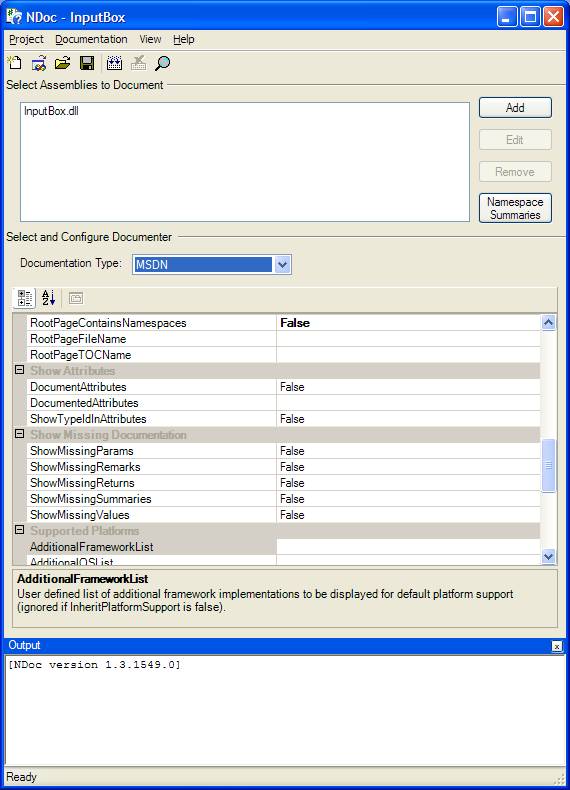Open the Help menu

pyautogui.click(x=183, y=39)
